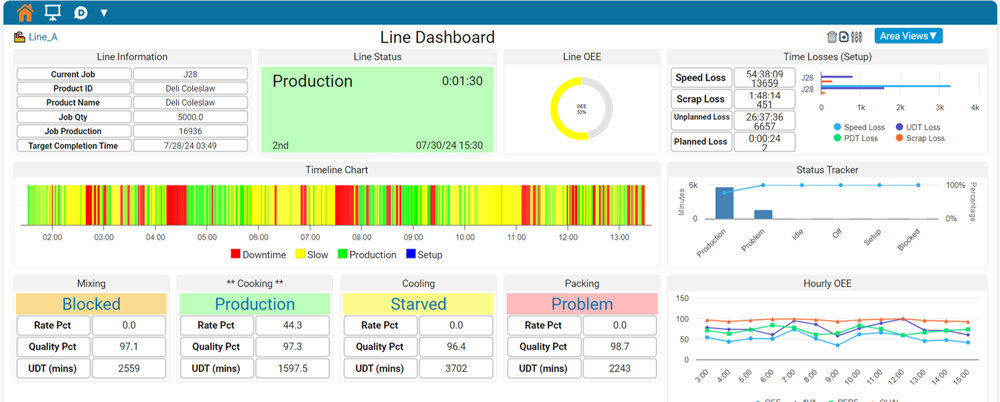Select the Packing station header
This screenshot has height=402, width=1000.
point(582,283)
